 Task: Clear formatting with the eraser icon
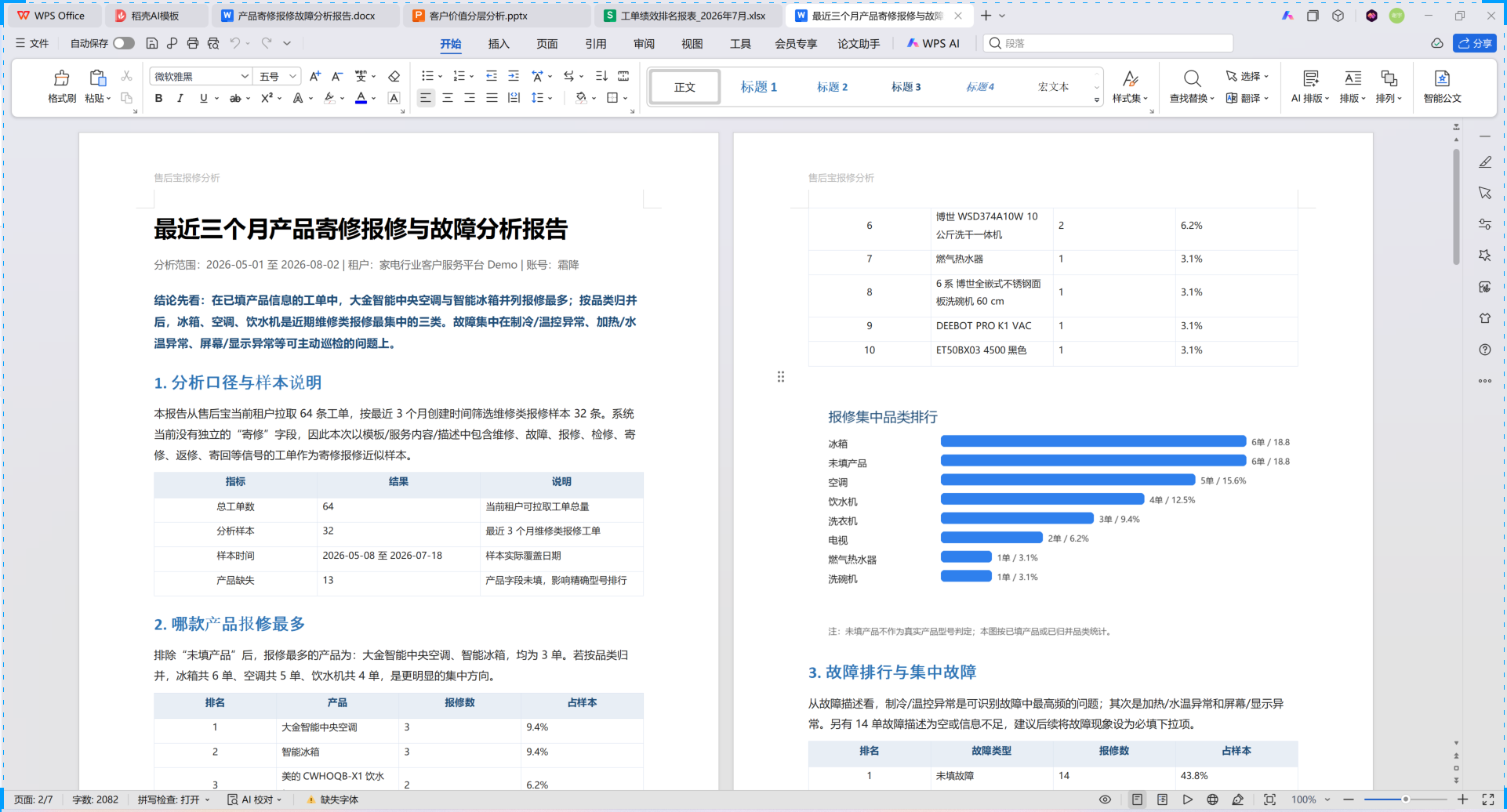tap(394, 76)
